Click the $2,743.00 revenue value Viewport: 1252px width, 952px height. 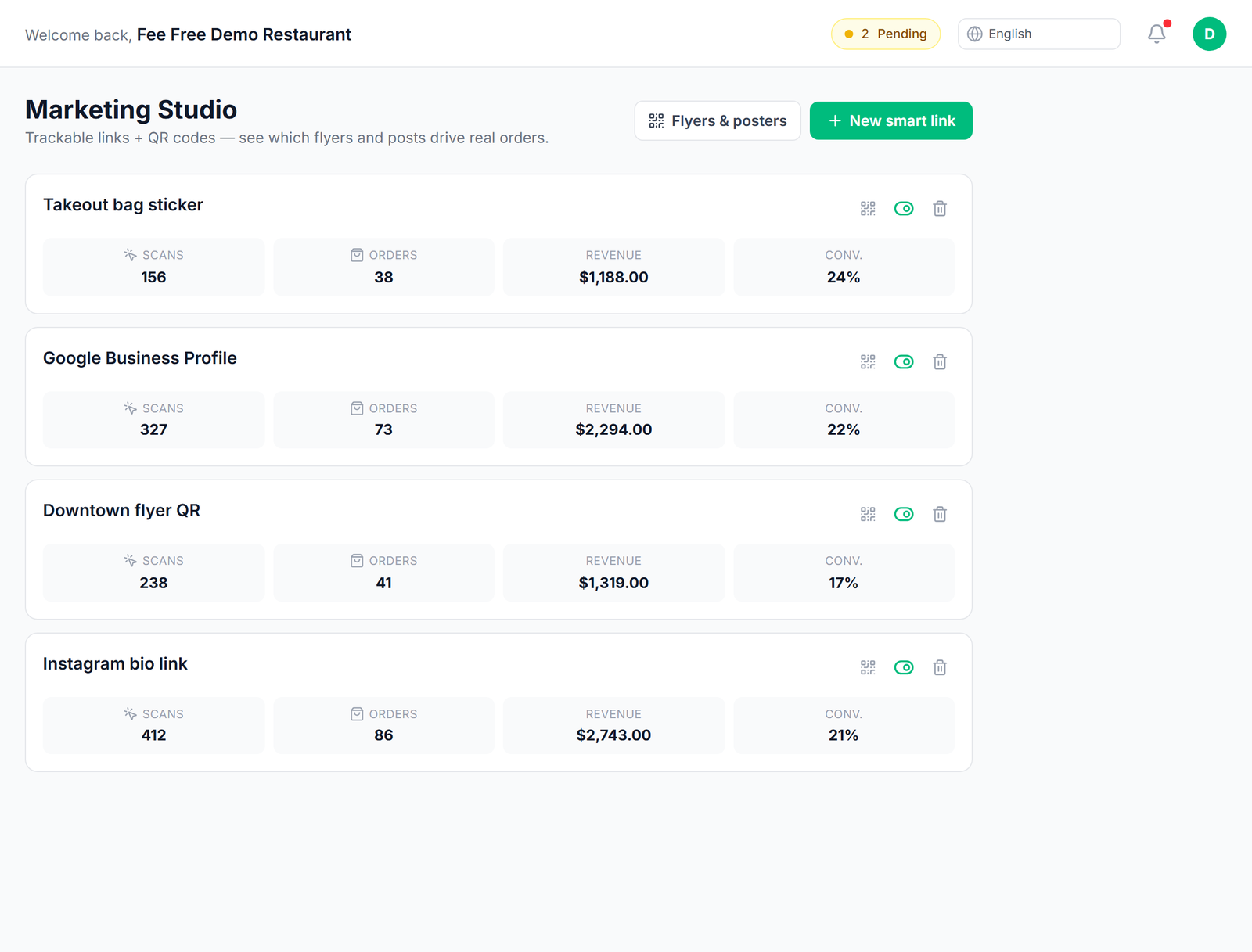coord(613,735)
